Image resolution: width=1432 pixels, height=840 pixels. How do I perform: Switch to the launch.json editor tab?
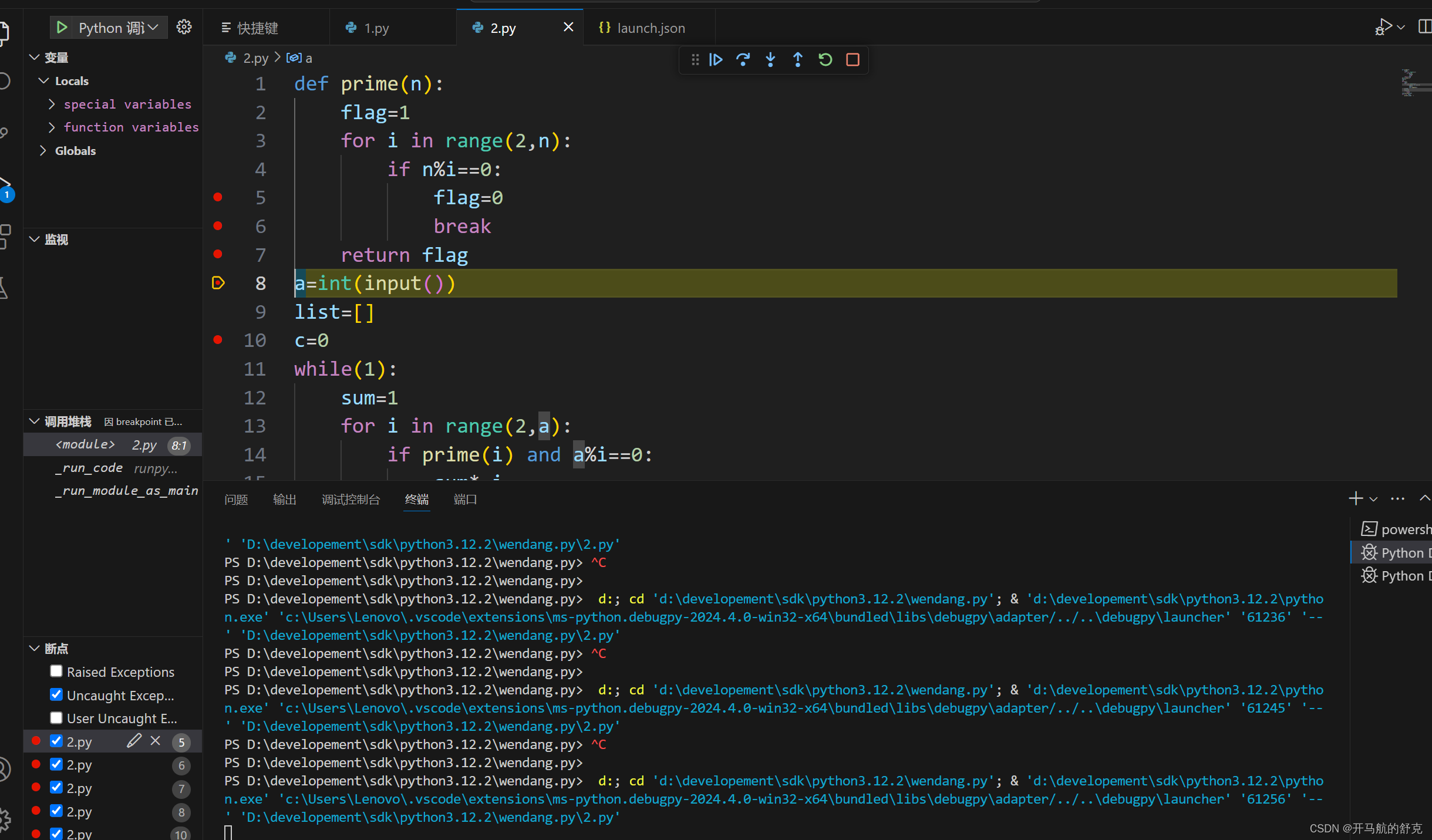coord(650,28)
